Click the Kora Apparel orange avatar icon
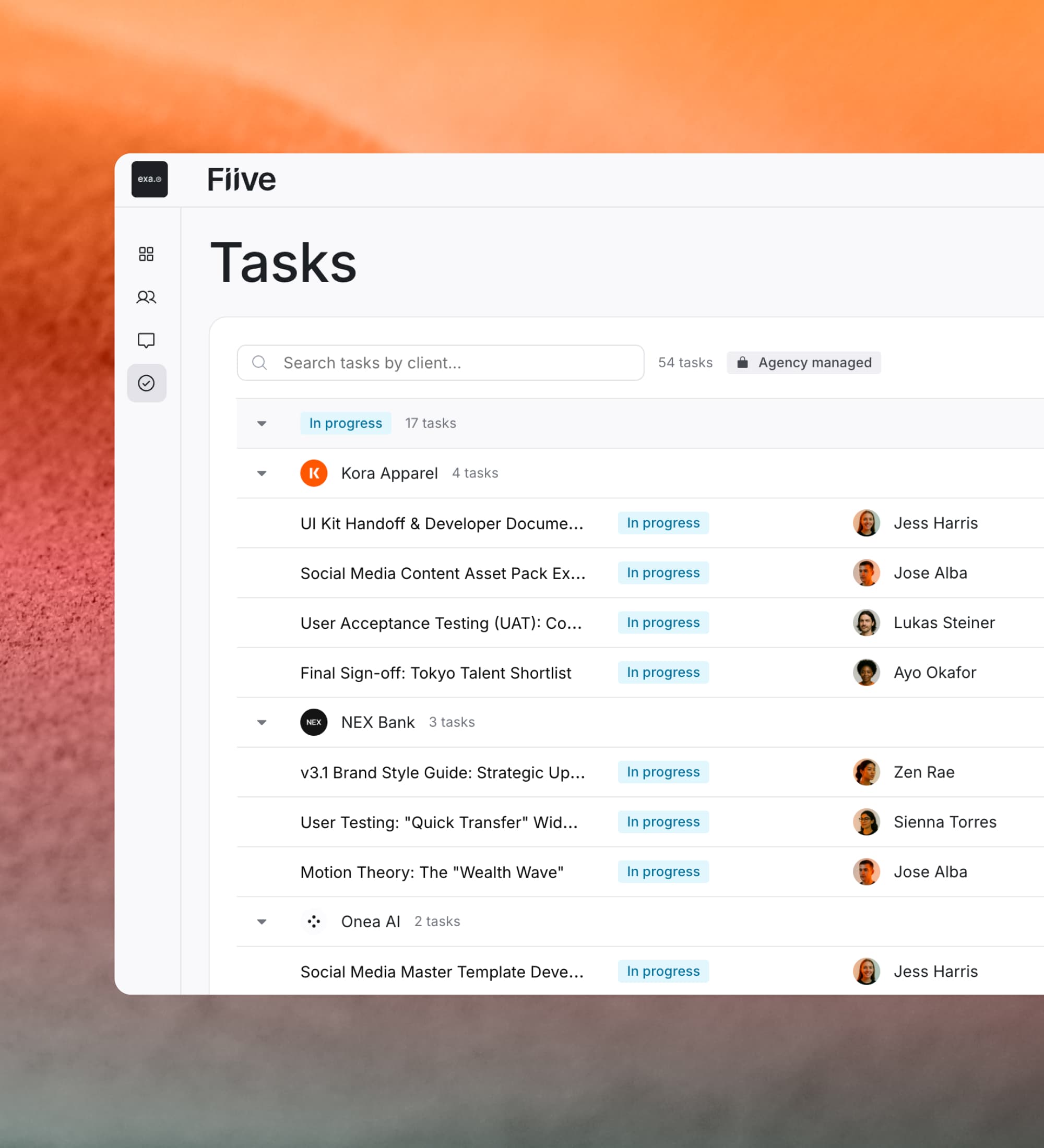1044x1148 pixels. click(x=314, y=473)
